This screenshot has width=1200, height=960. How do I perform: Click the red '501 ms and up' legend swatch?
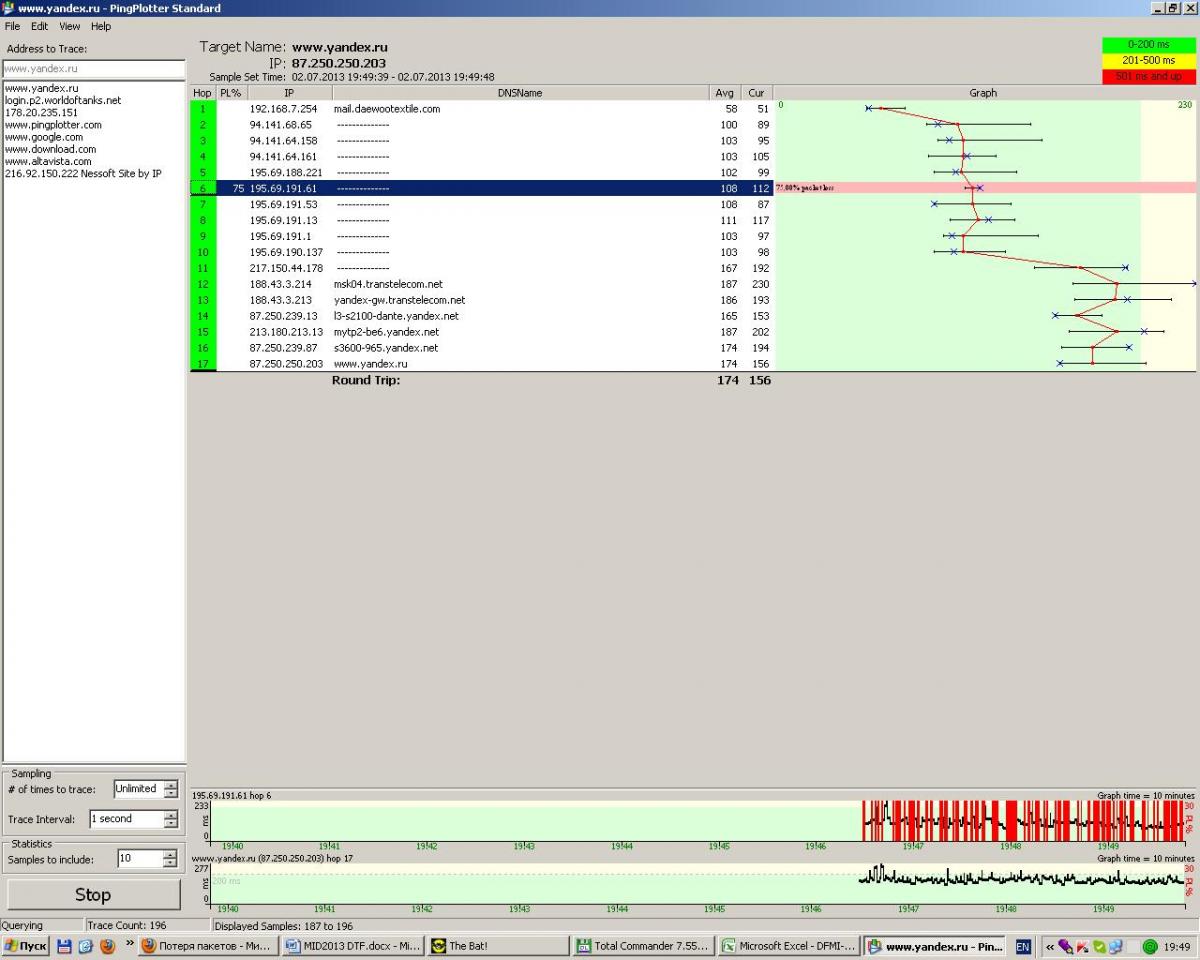tap(1148, 76)
